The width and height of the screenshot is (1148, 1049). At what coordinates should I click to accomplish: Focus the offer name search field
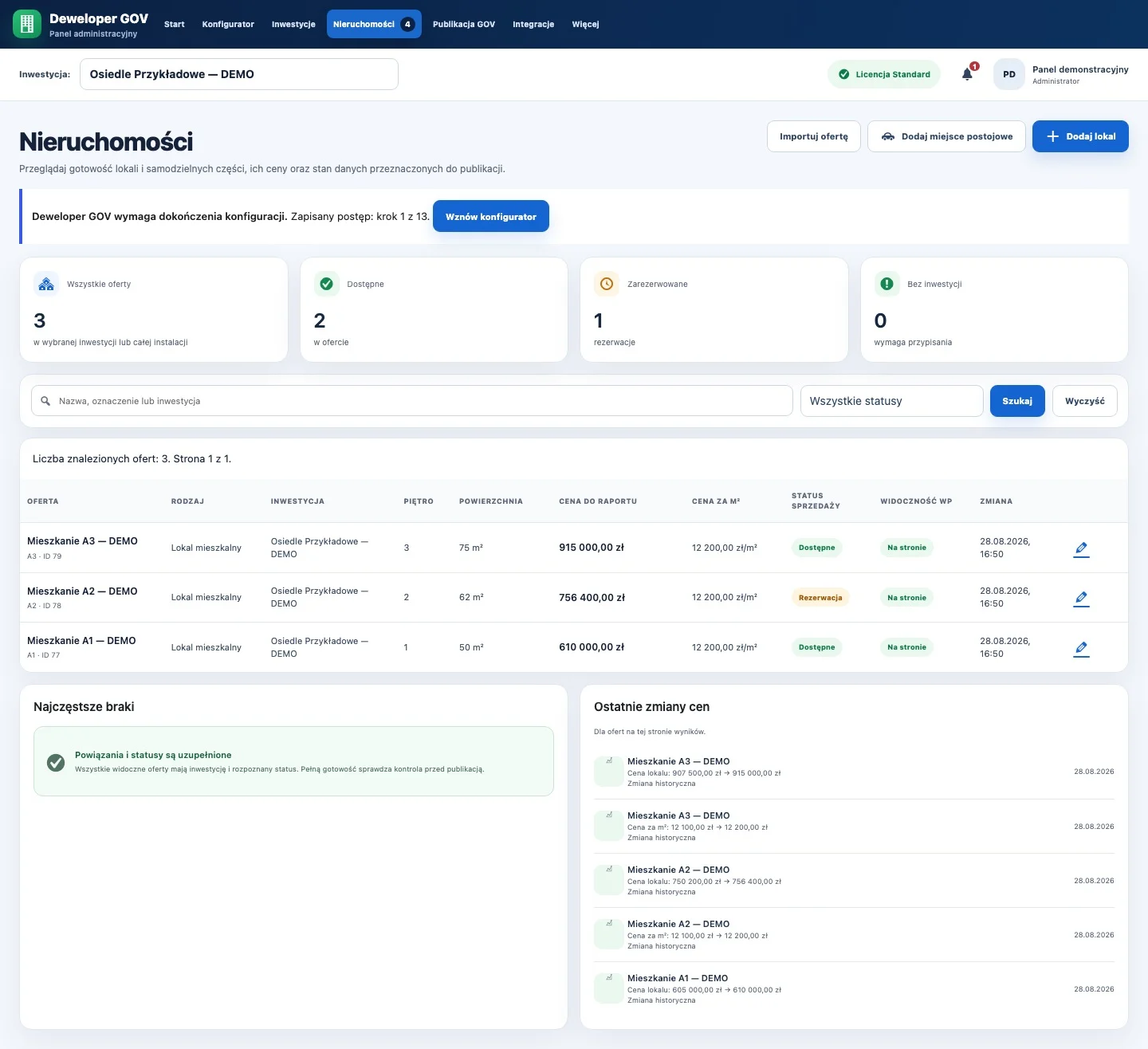pos(412,401)
